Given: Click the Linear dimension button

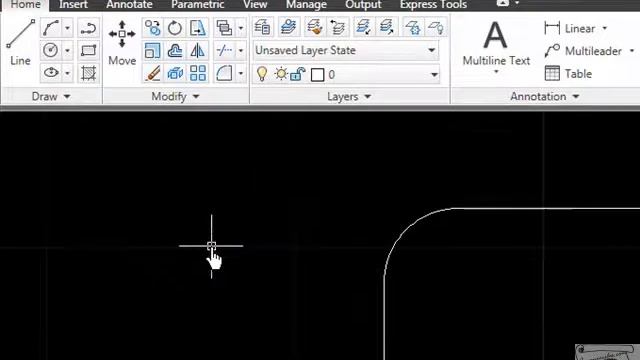Looking at the screenshot, I should [x=570, y=28].
